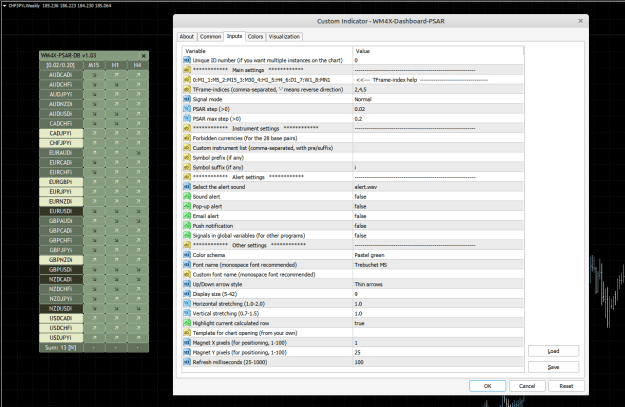Click the Font name row icon
The image size is (625, 407).
(187, 265)
